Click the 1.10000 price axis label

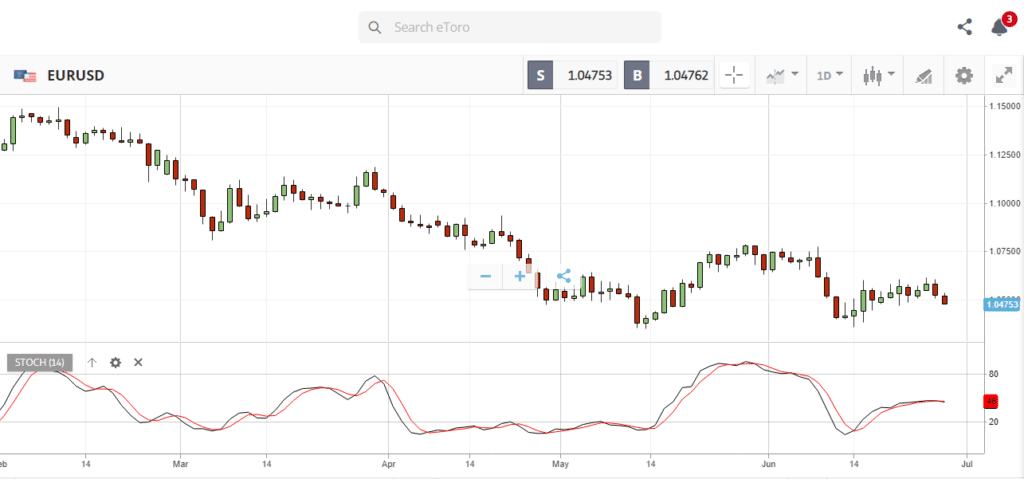coord(1004,203)
